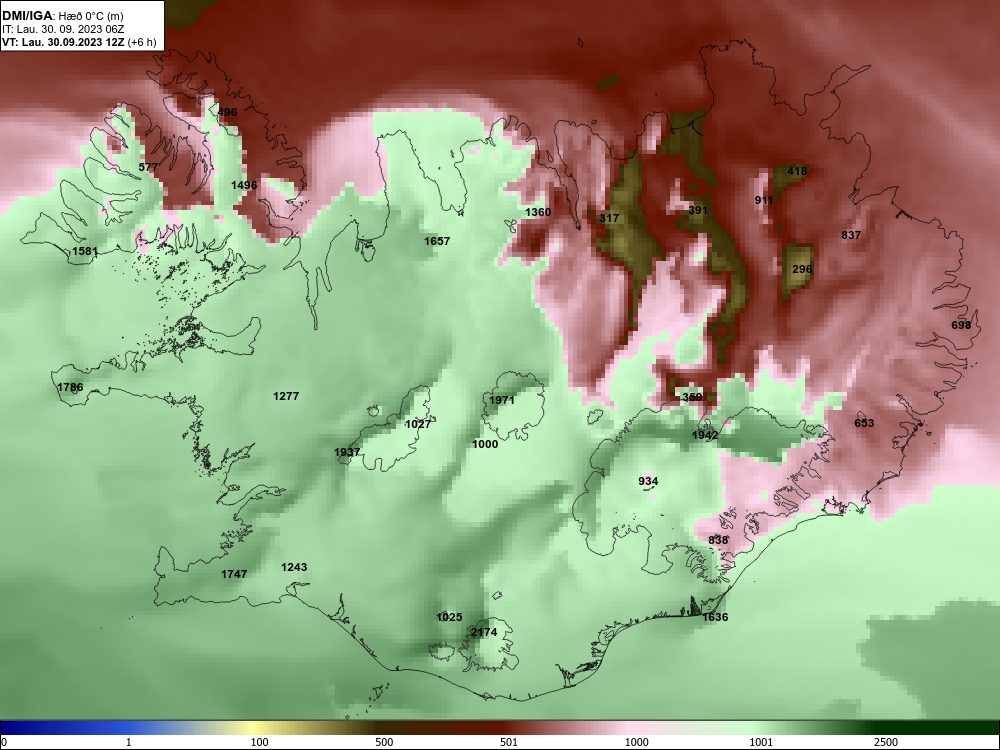Click the 837 map value
The image size is (1000, 750).
851,235
